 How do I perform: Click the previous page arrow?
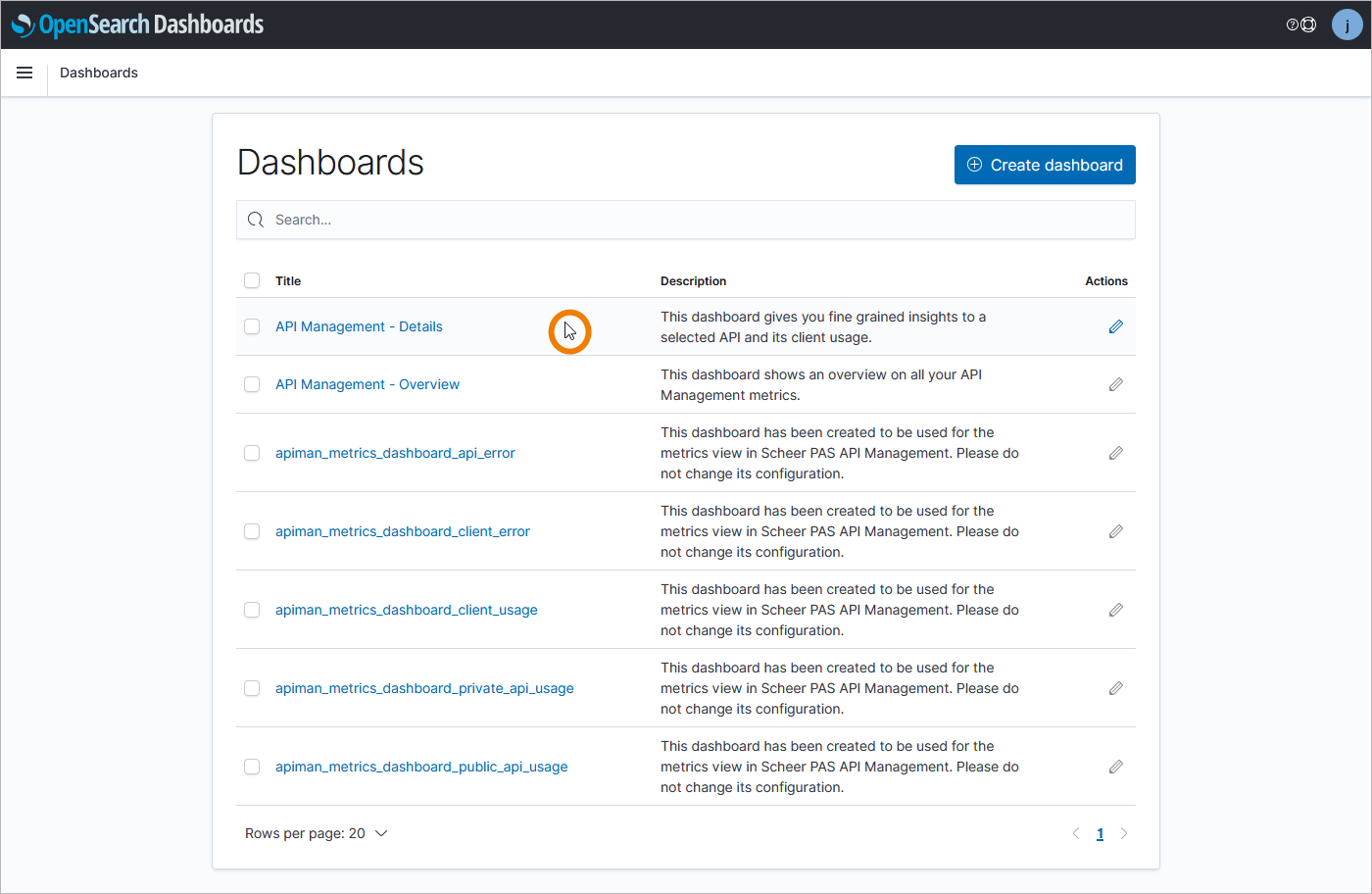(x=1076, y=833)
